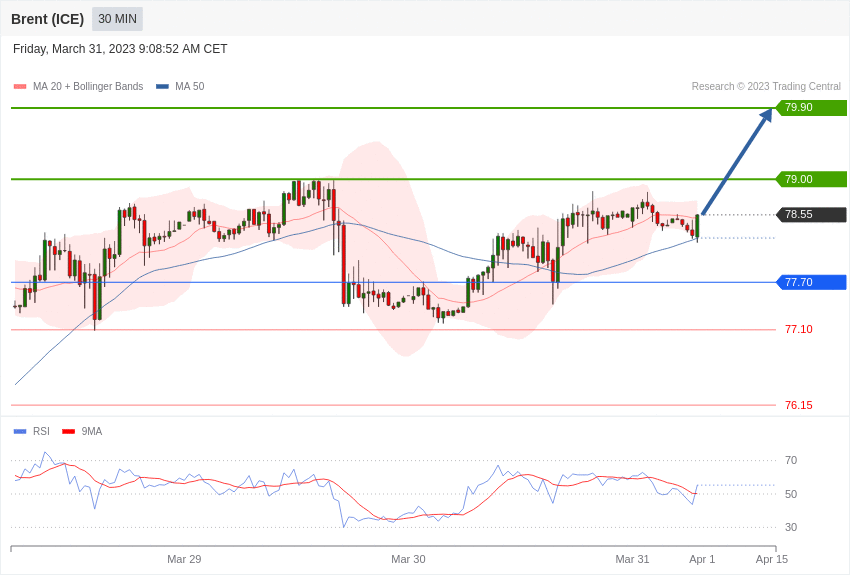Click the 'Apr 15' date axis label
850x576 pixels.
(772, 559)
